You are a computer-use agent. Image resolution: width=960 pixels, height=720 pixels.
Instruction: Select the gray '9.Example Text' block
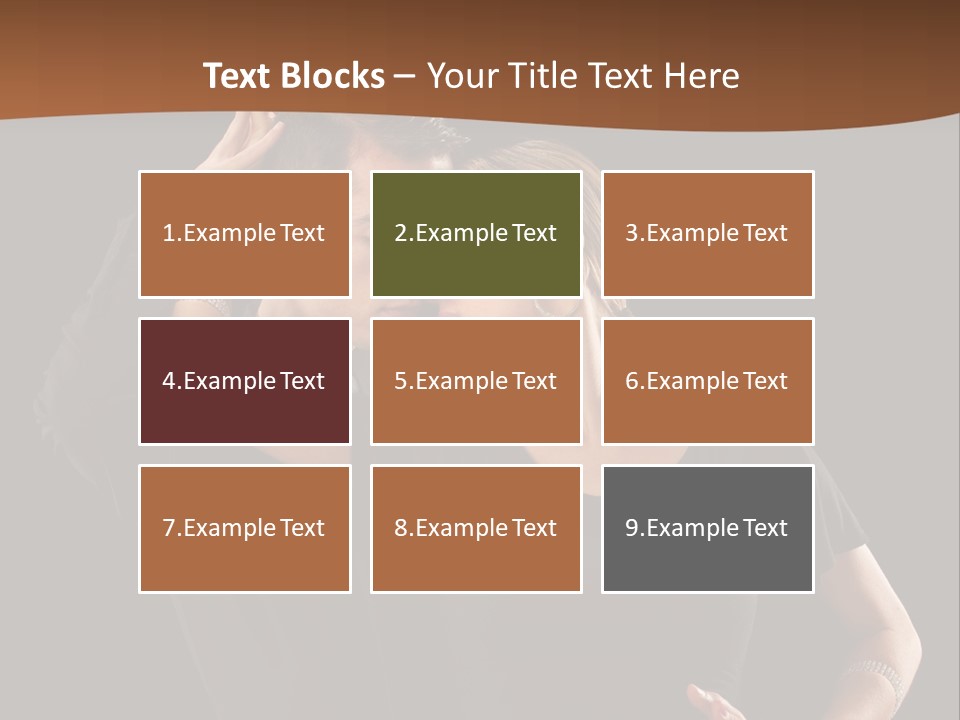708,529
